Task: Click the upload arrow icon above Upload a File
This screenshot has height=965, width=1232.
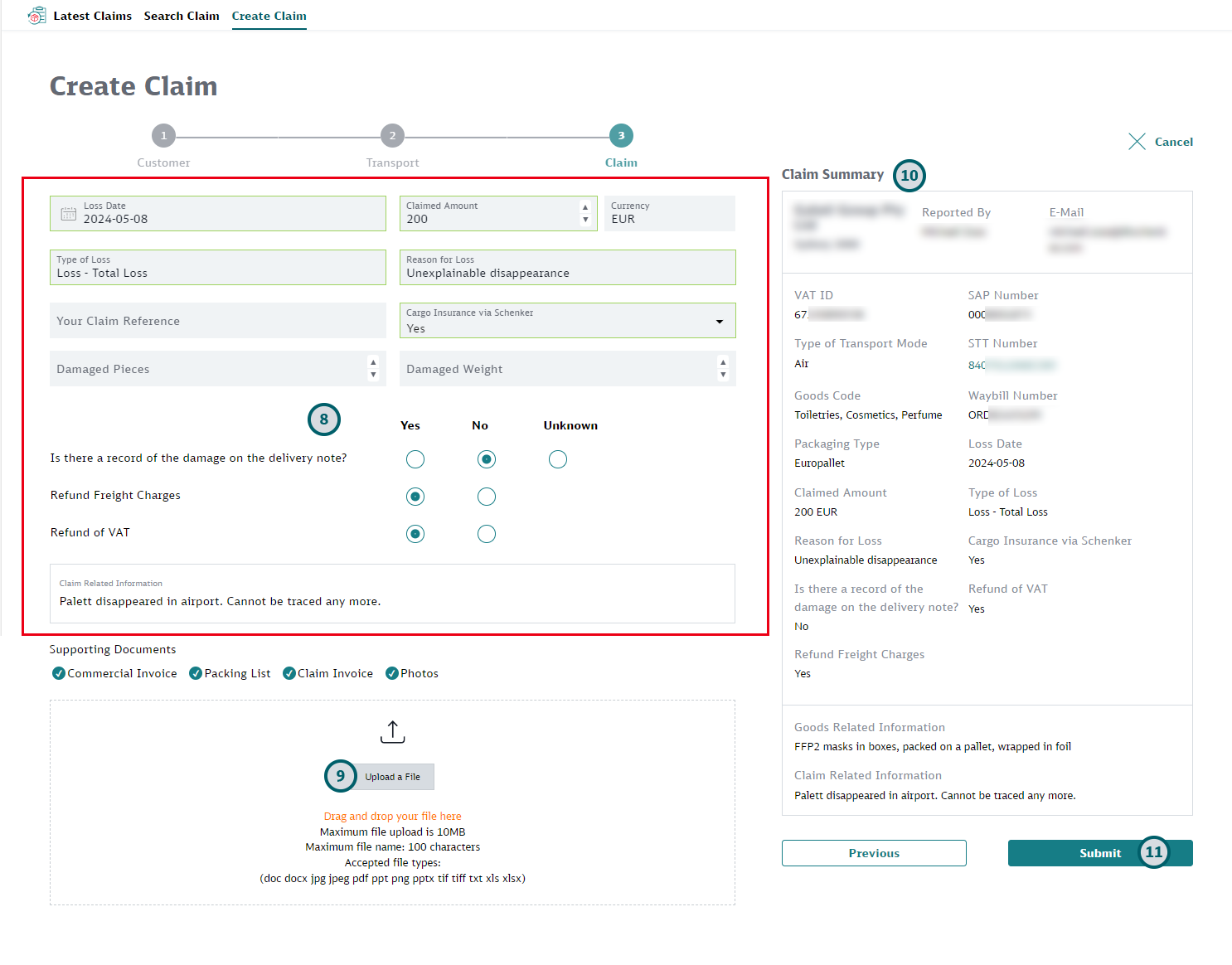Action: point(392,732)
